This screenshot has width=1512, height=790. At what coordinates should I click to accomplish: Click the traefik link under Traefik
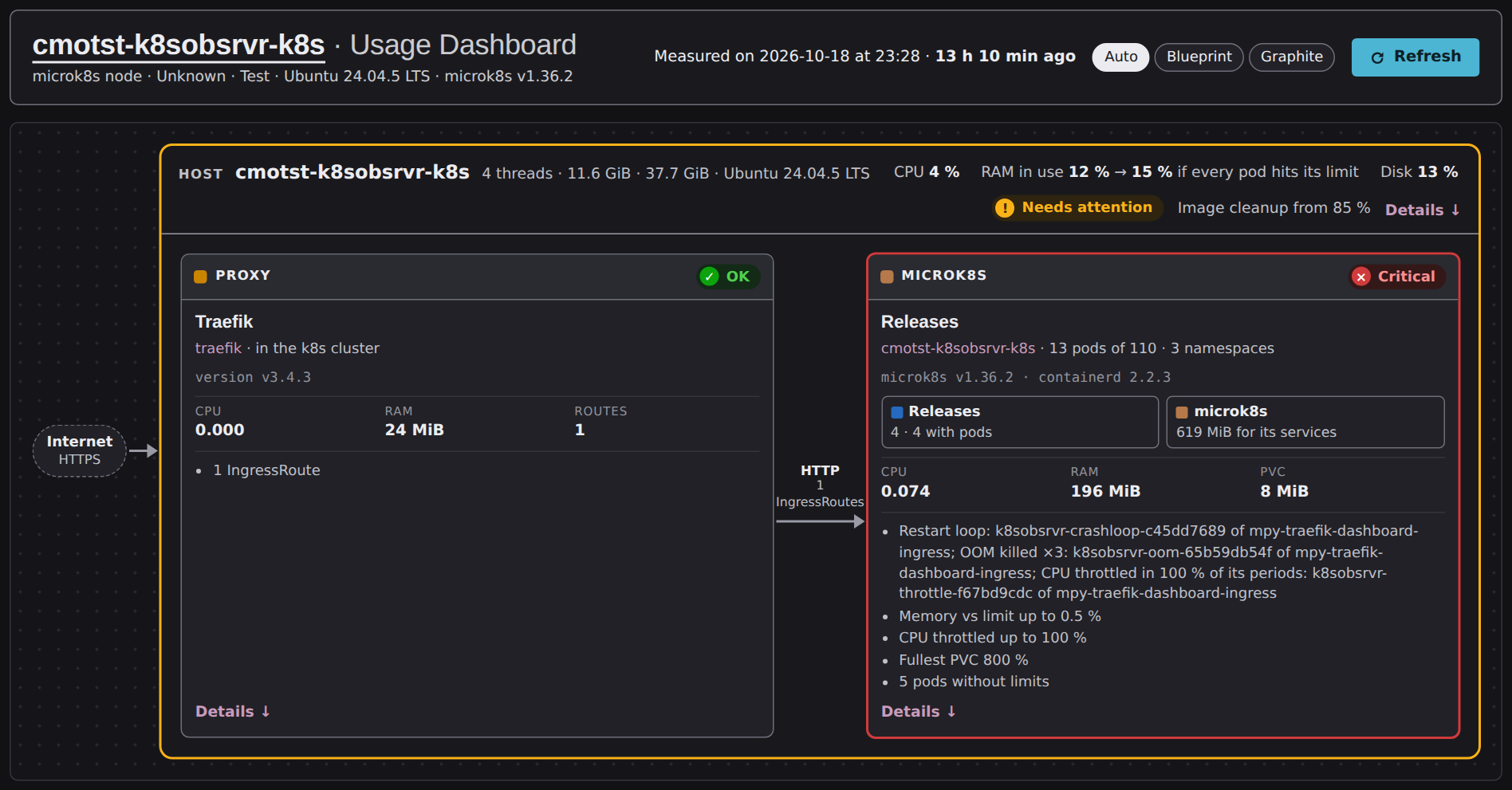[219, 348]
